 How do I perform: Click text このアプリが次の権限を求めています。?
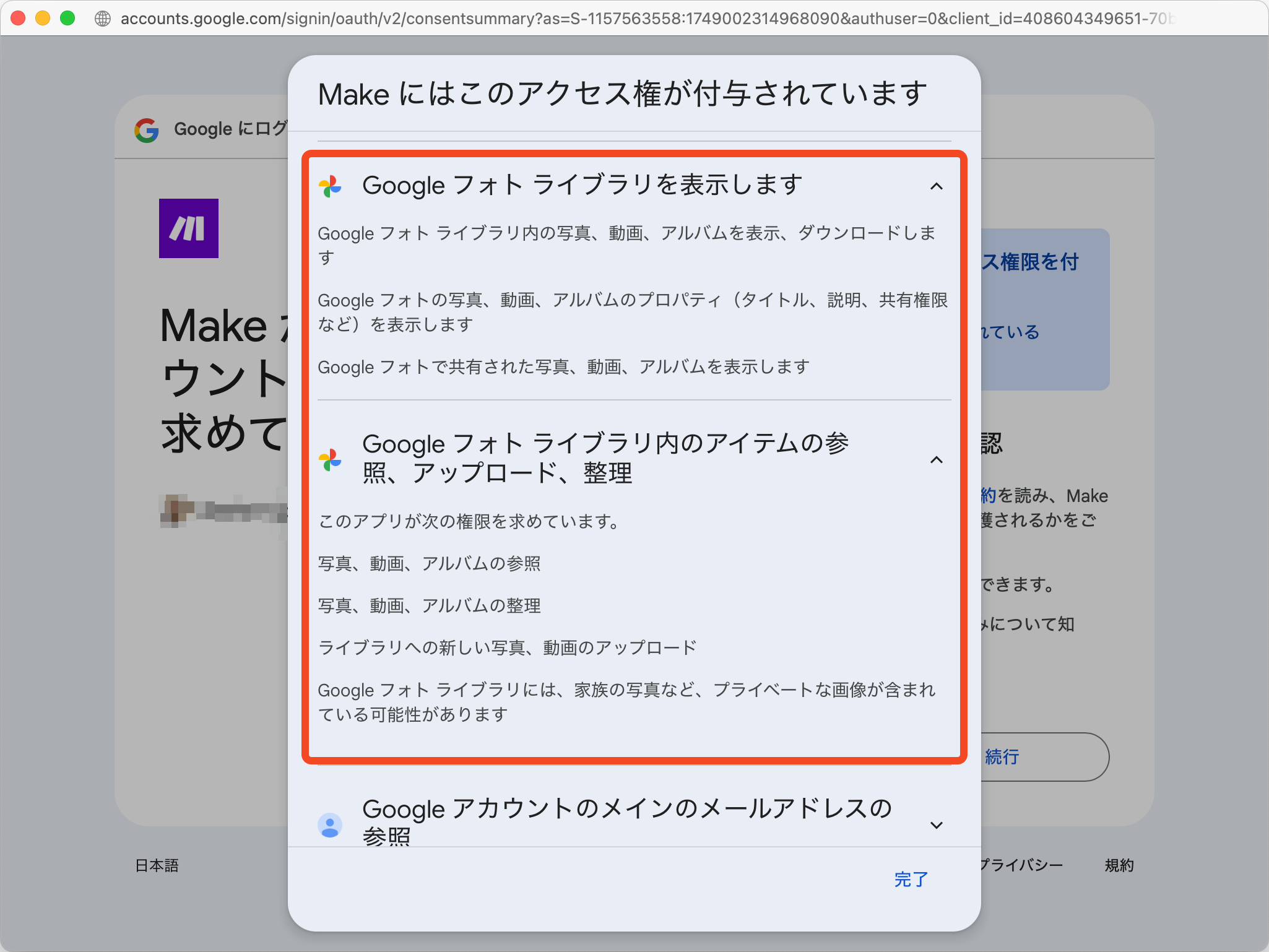tap(469, 521)
